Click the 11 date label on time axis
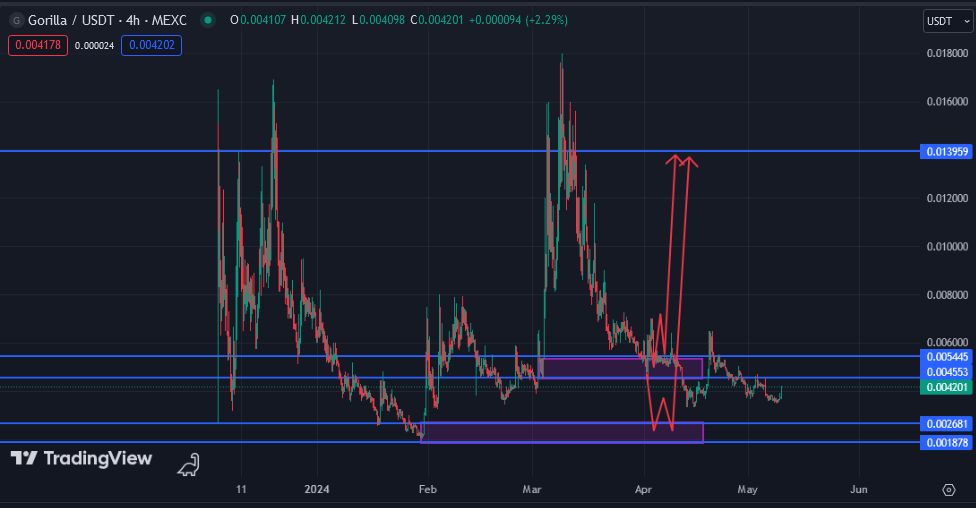Screen dimensions: 976x508 click(x=241, y=489)
